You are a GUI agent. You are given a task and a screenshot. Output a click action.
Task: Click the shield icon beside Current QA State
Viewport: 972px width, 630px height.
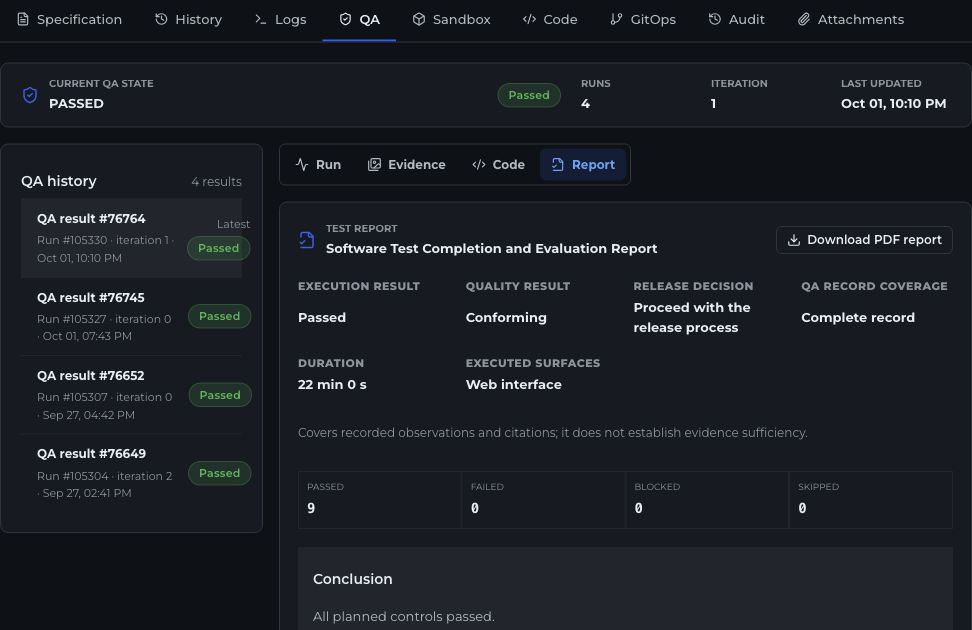pyautogui.click(x=30, y=95)
